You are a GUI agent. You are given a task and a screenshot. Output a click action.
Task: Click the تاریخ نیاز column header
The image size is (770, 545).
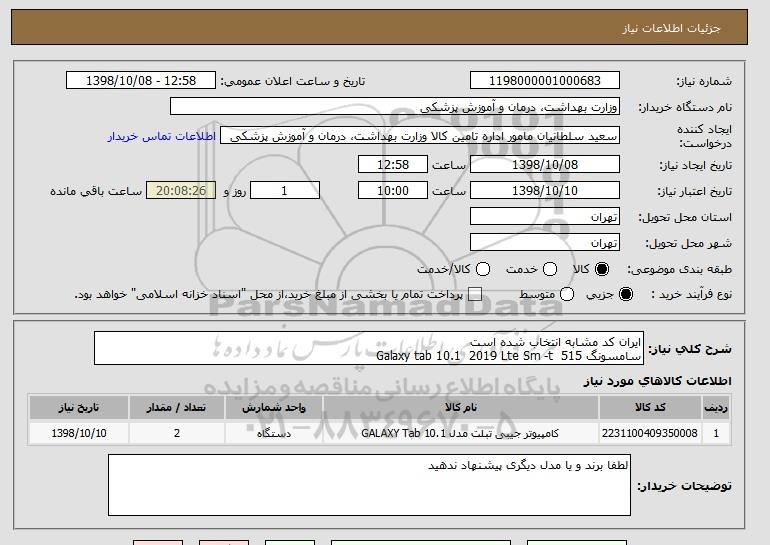(x=79, y=408)
